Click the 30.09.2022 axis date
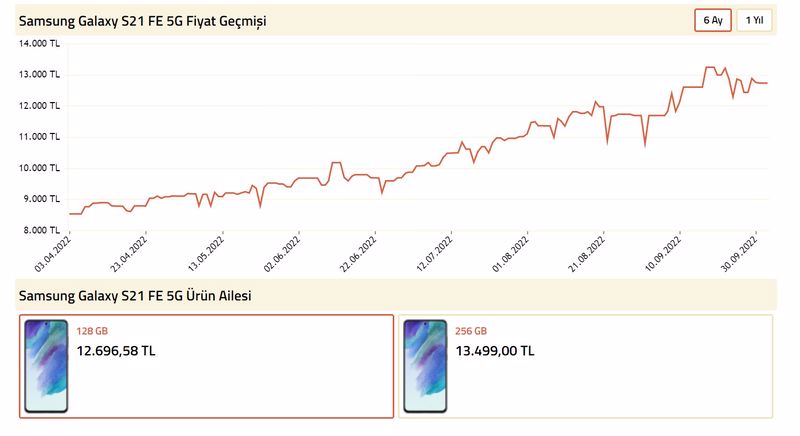Screen dimensions: 800x436 739,254
